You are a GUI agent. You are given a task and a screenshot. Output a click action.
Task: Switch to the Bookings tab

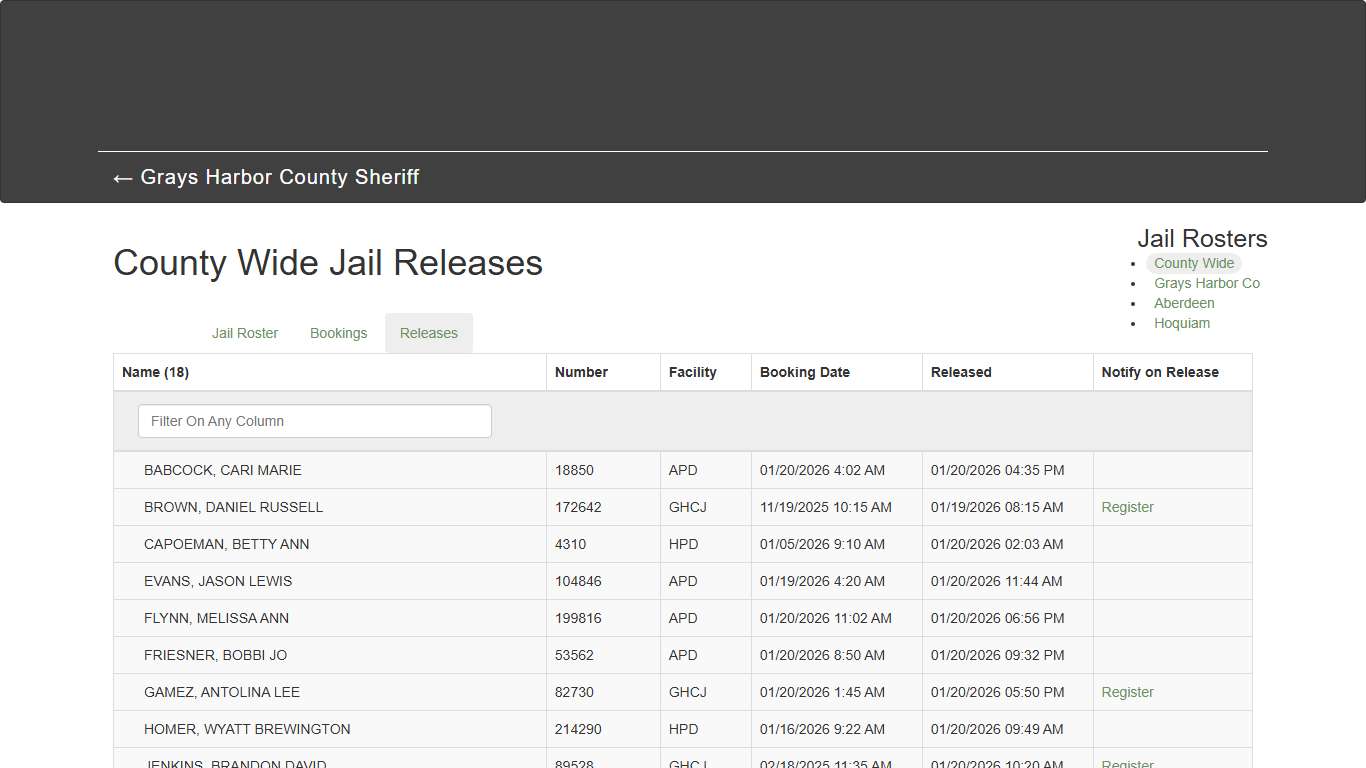(338, 333)
